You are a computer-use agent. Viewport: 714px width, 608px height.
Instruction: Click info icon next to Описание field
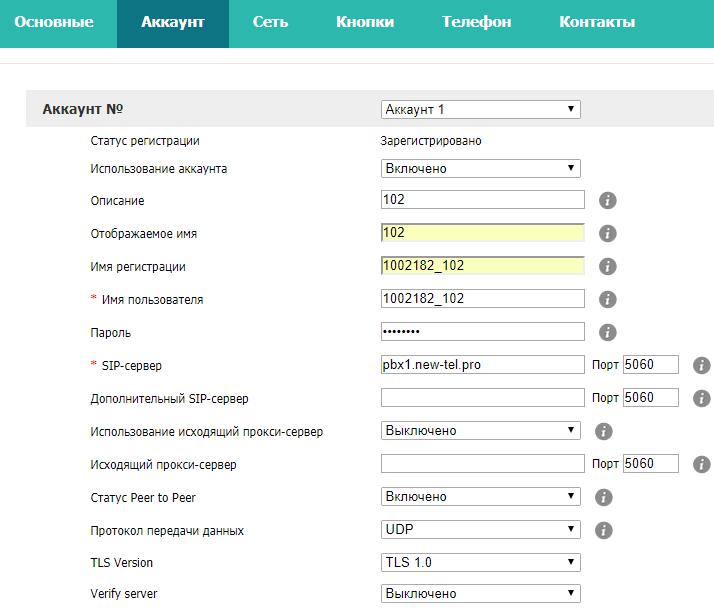pos(607,201)
